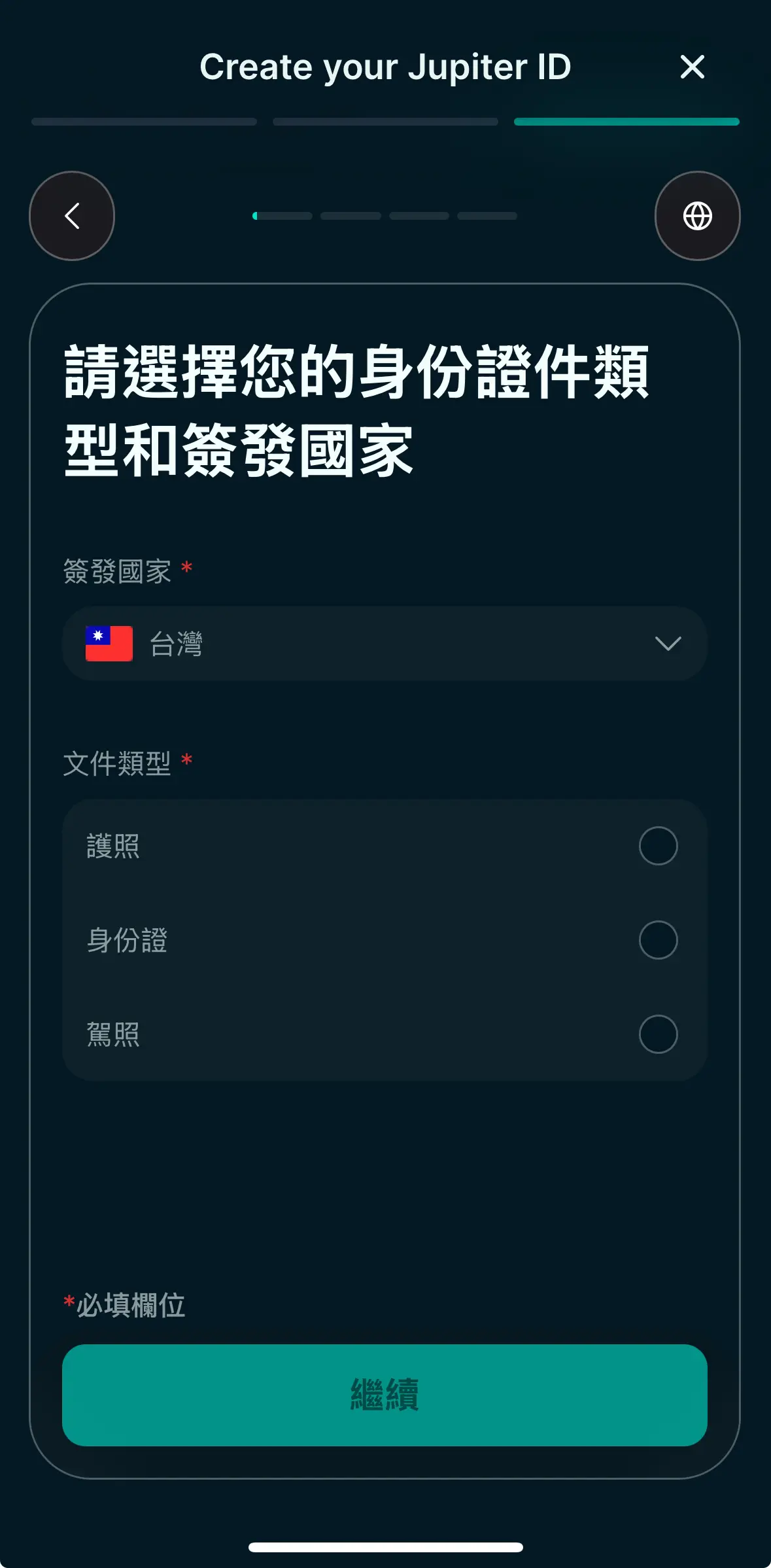Tap the 駕照 option label
The height and width of the screenshot is (1568, 771).
point(113,1034)
